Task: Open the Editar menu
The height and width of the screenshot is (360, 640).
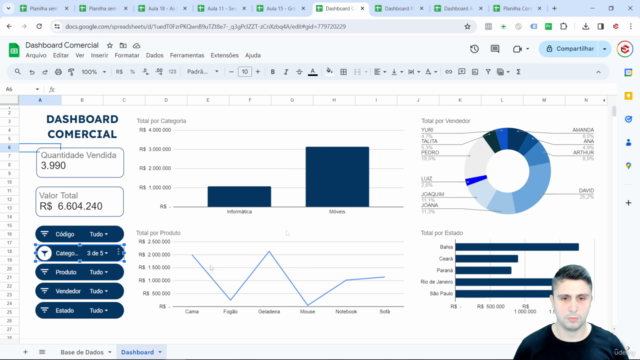Action: pos(60,56)
